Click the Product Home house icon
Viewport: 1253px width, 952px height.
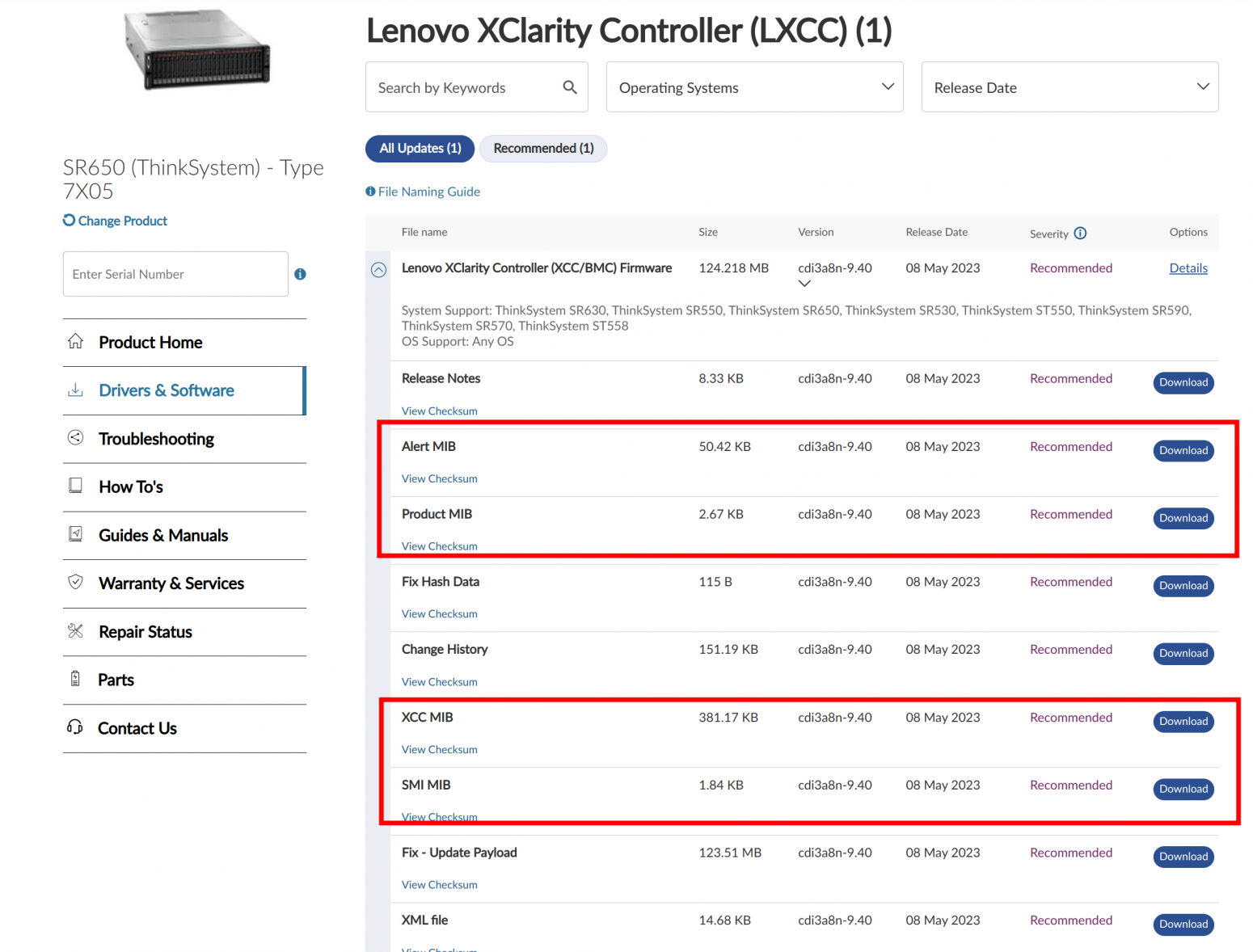75,341
